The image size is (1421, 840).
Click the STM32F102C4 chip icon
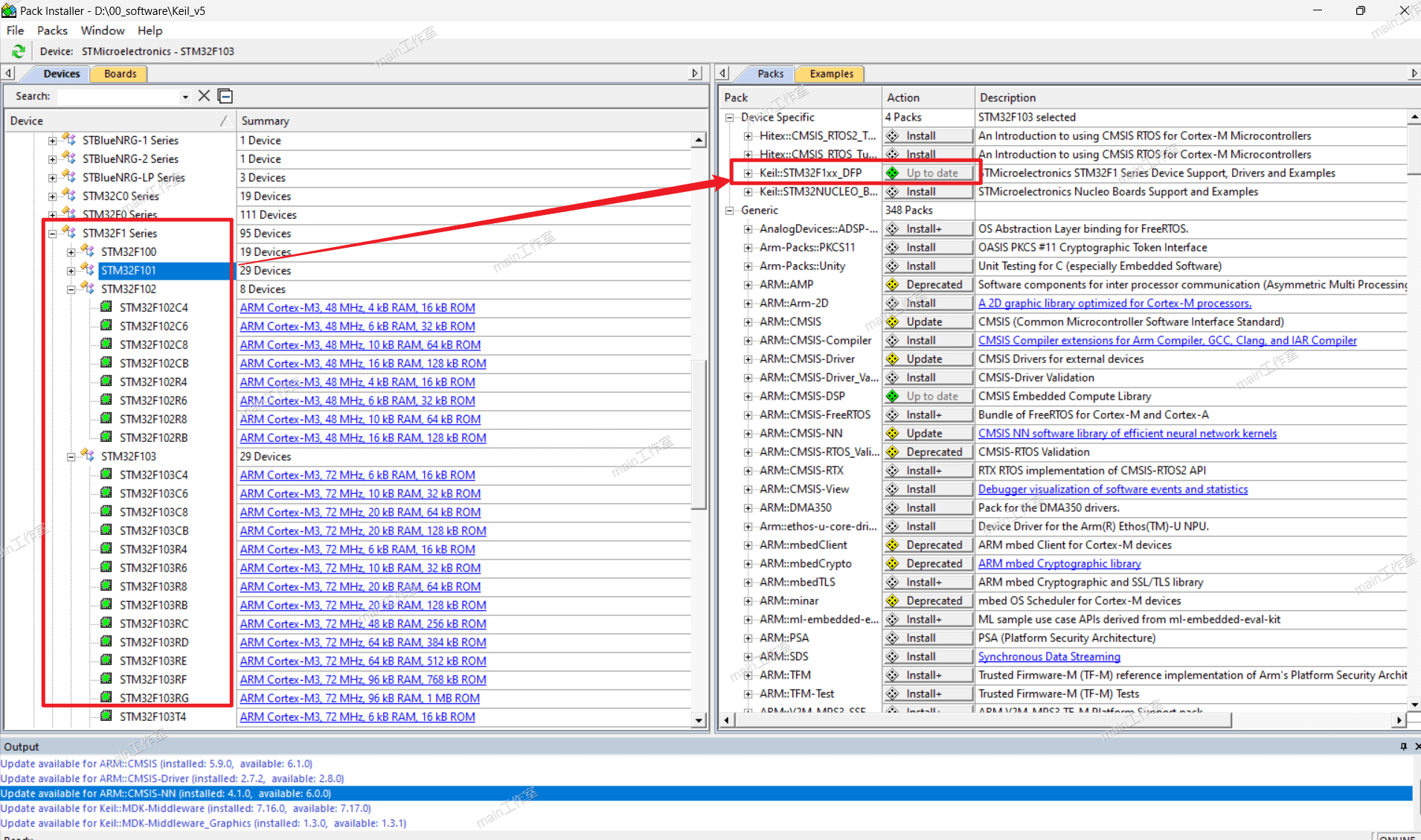pos(106,307)
